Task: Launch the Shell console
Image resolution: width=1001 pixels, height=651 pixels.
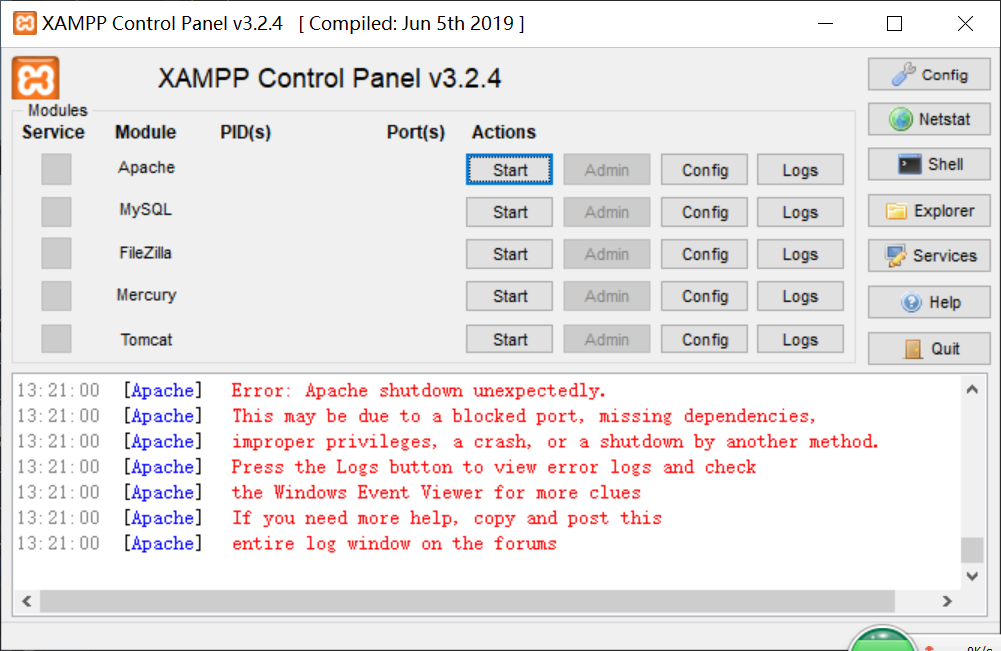Action: [x=929, y=164]
